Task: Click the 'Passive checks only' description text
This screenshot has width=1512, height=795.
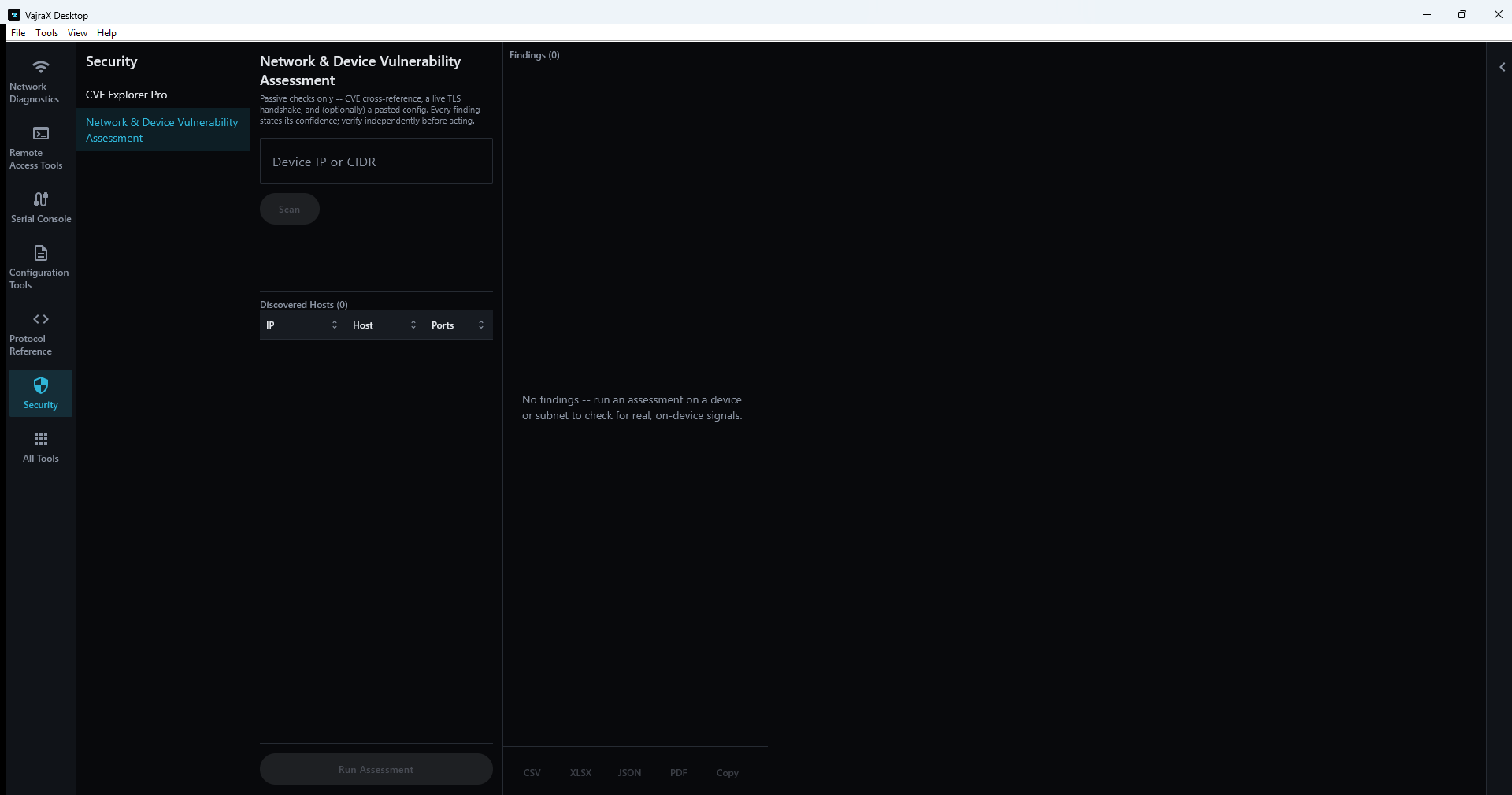Action: point(370,110)
